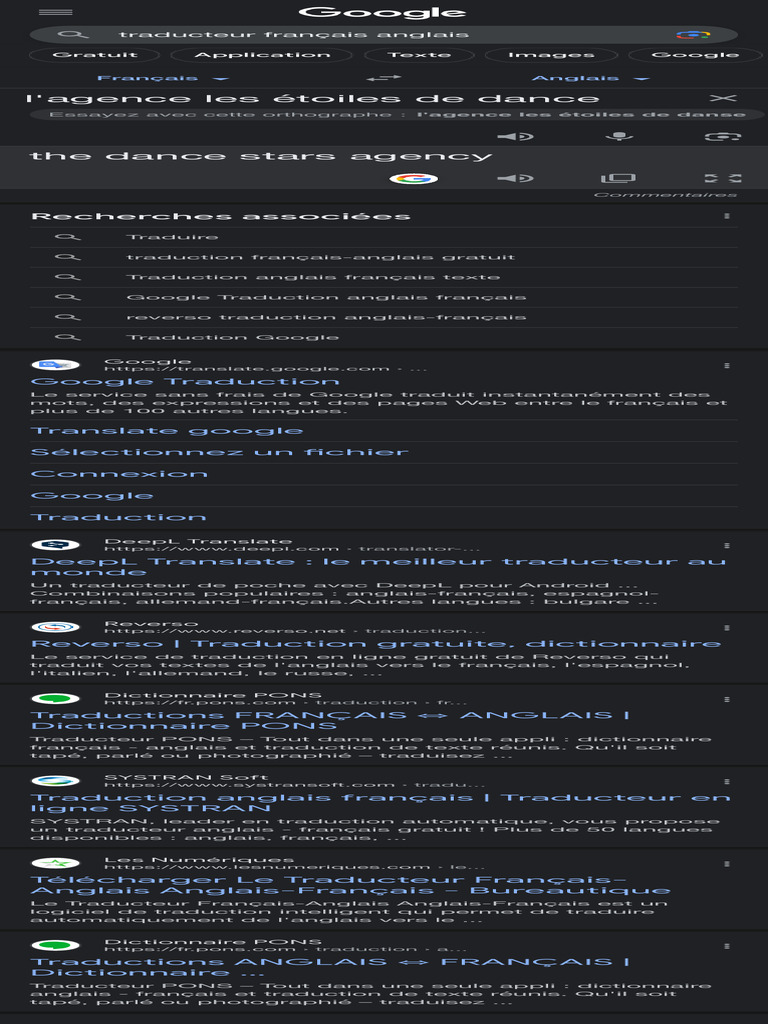Search related query Traduction Google

click(384, 338)
